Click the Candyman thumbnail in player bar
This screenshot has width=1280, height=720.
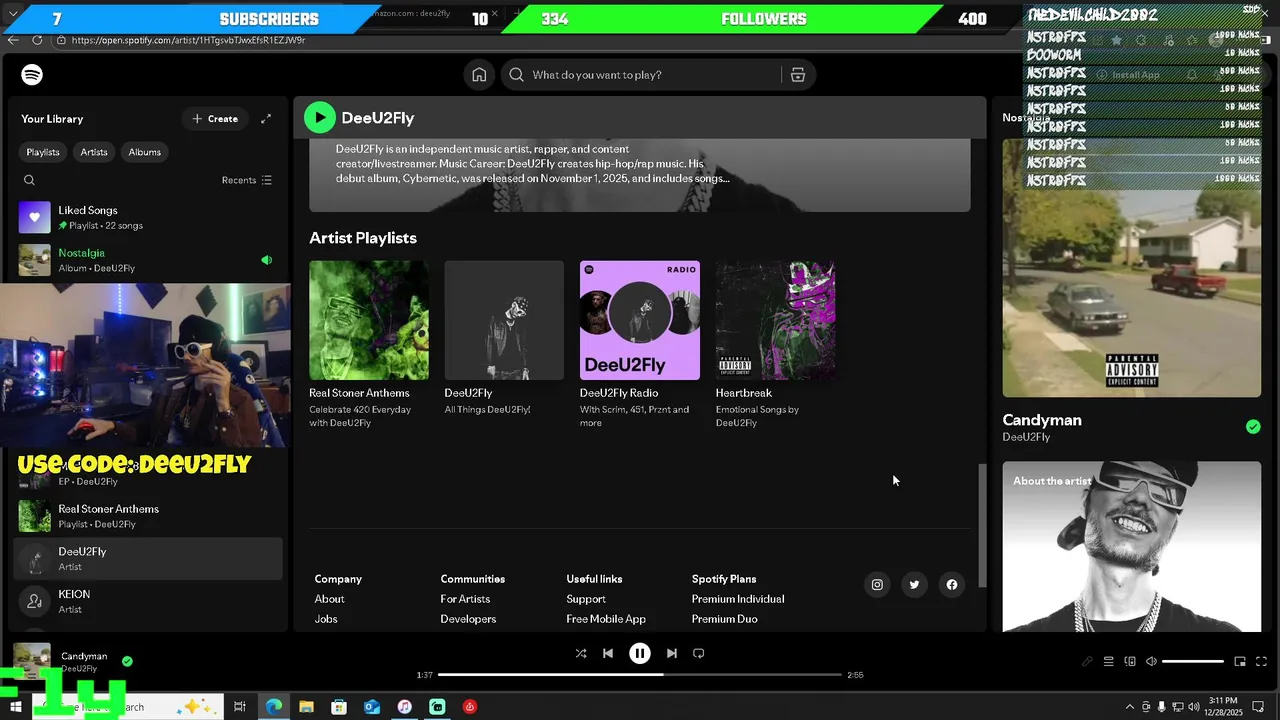click(x=32, y=661)
